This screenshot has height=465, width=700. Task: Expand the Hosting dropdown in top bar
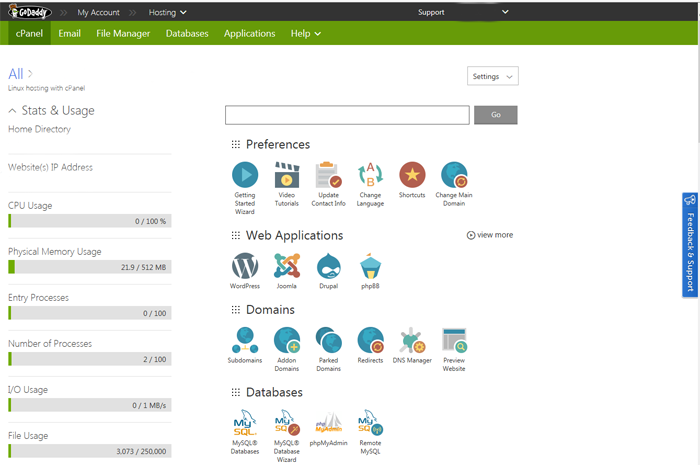click(x=165, y=11)
